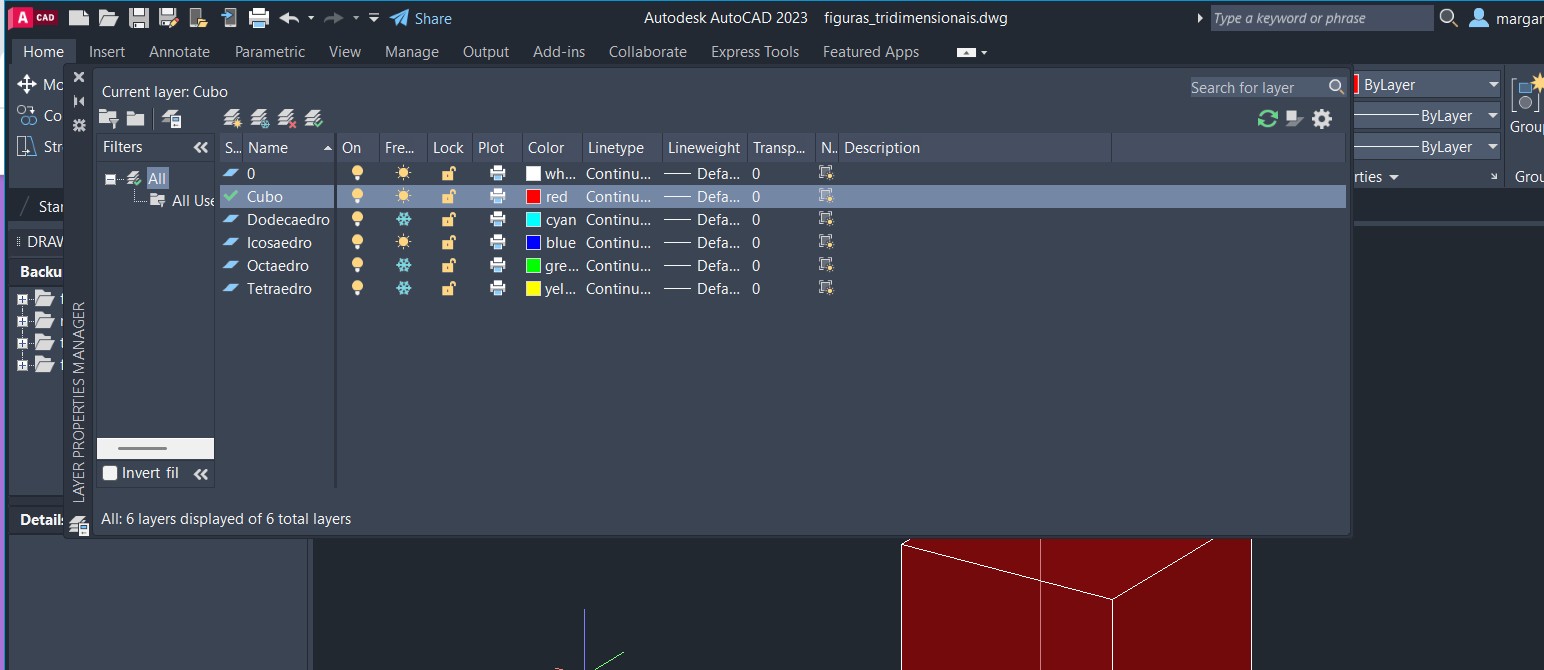This screenshot has height=670, width=1544.
Task: Click the Set Current layer icon
Action: pos(314,119)
